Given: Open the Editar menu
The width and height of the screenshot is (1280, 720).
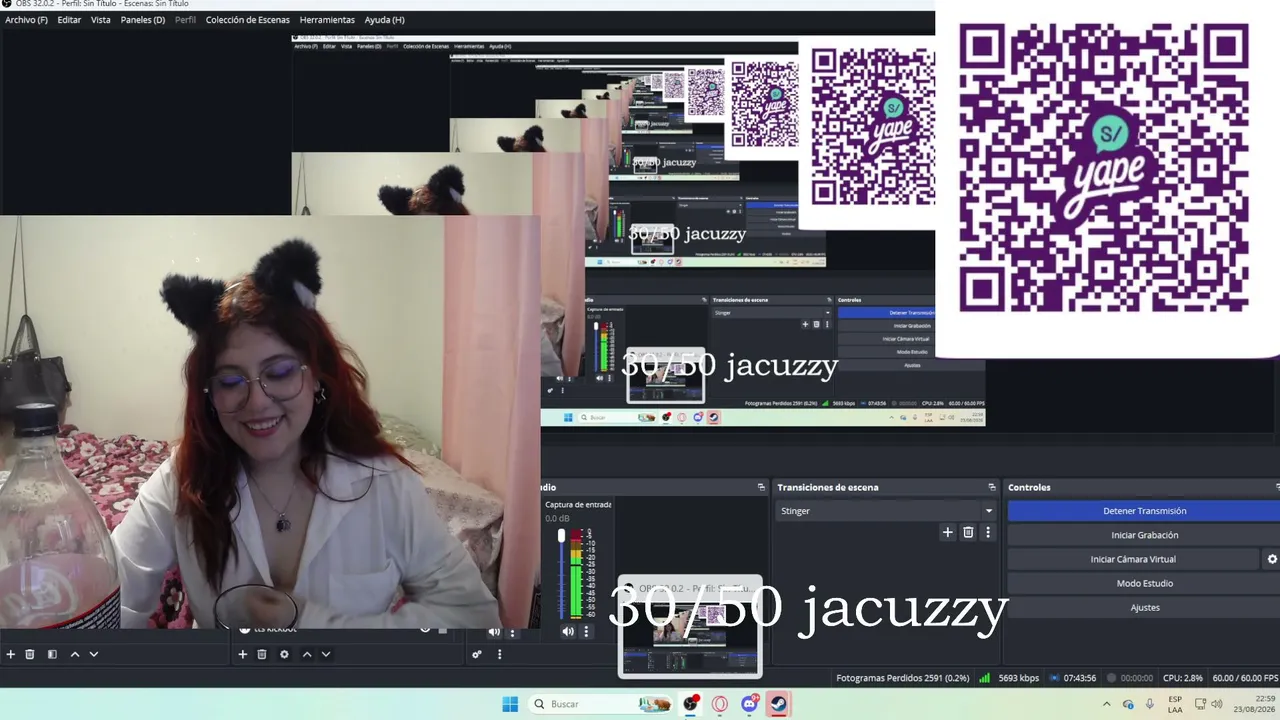Looking at the screenshot, I should (69, 20).
